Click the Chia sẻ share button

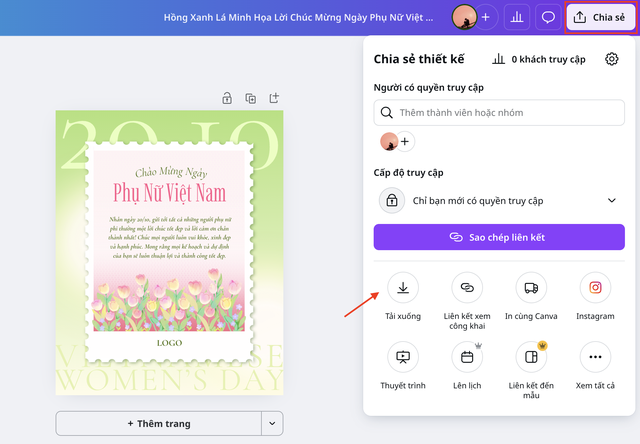point(600,17)
